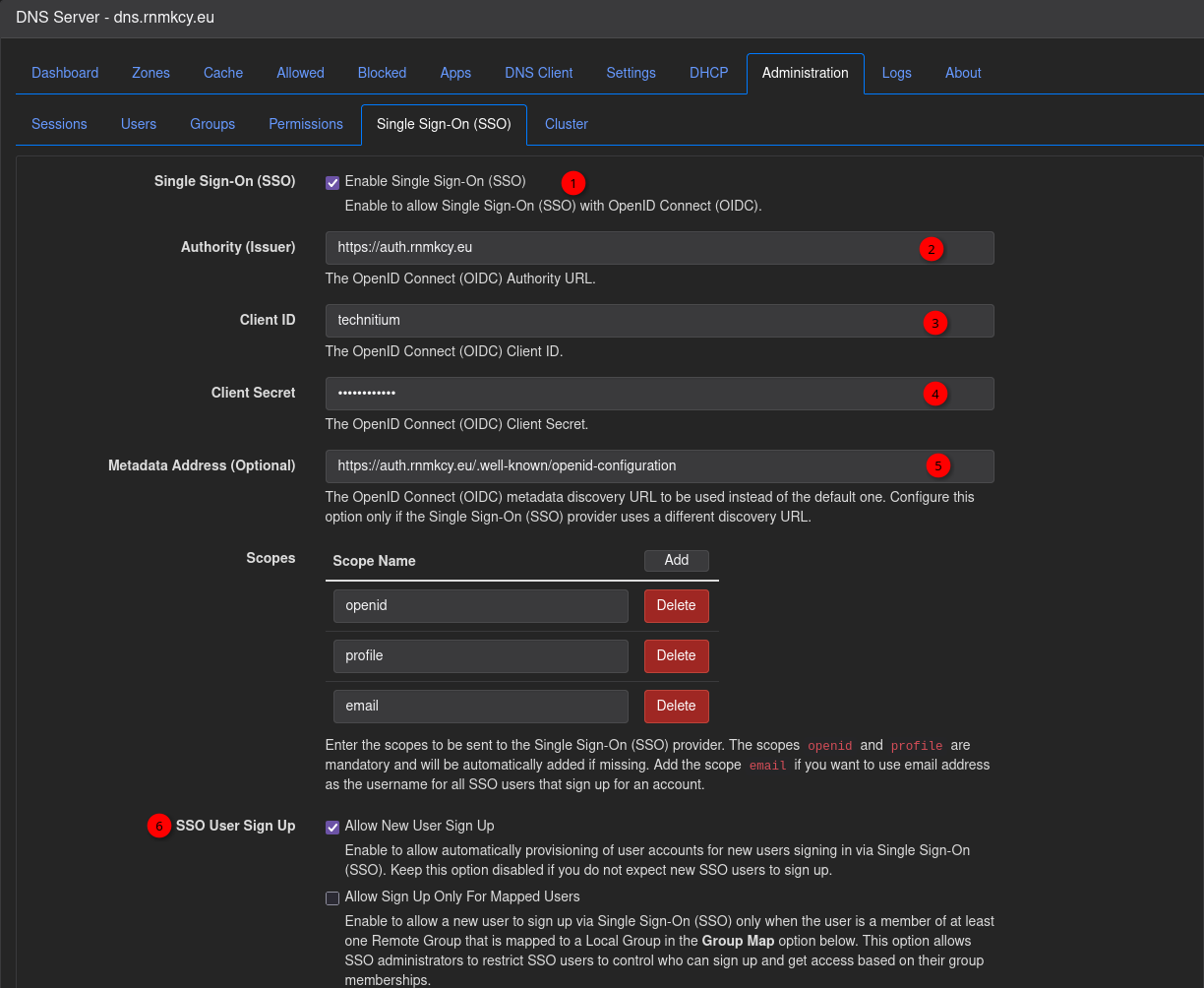The height and width of the screenshot is (988, 1204).
Task: Open the Logs tab
Action: (896, 73)
